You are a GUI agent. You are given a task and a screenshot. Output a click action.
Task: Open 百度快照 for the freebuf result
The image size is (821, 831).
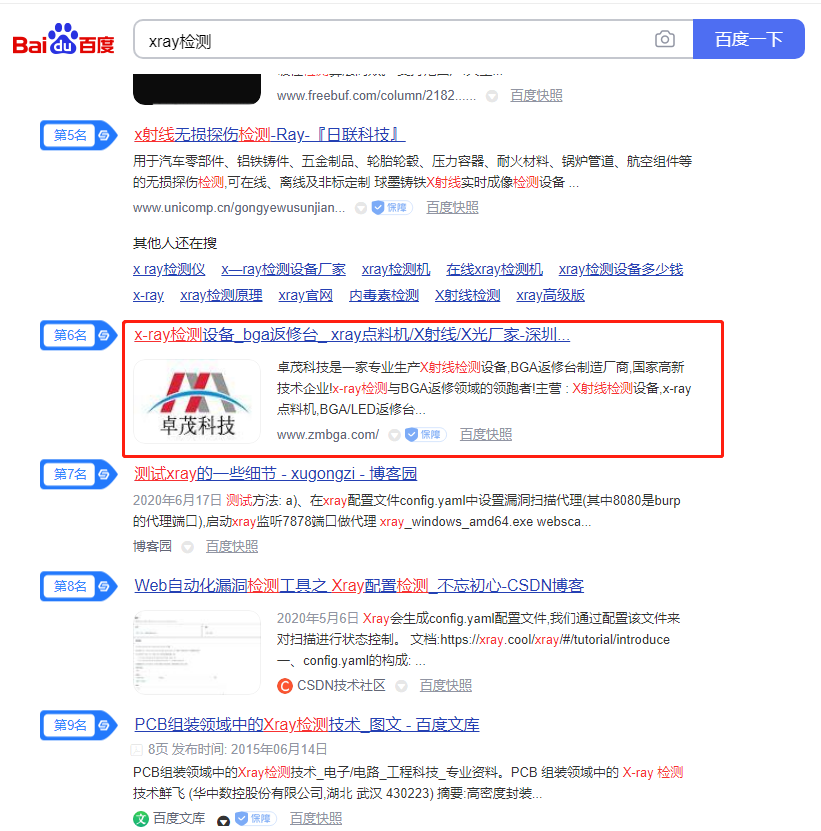pyautogui.click(x=536, y=95)
